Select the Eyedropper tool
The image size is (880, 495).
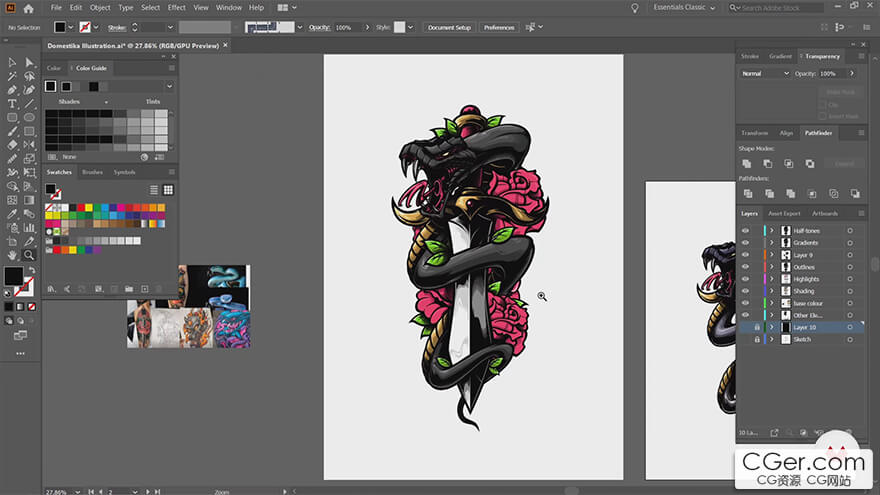12,214
